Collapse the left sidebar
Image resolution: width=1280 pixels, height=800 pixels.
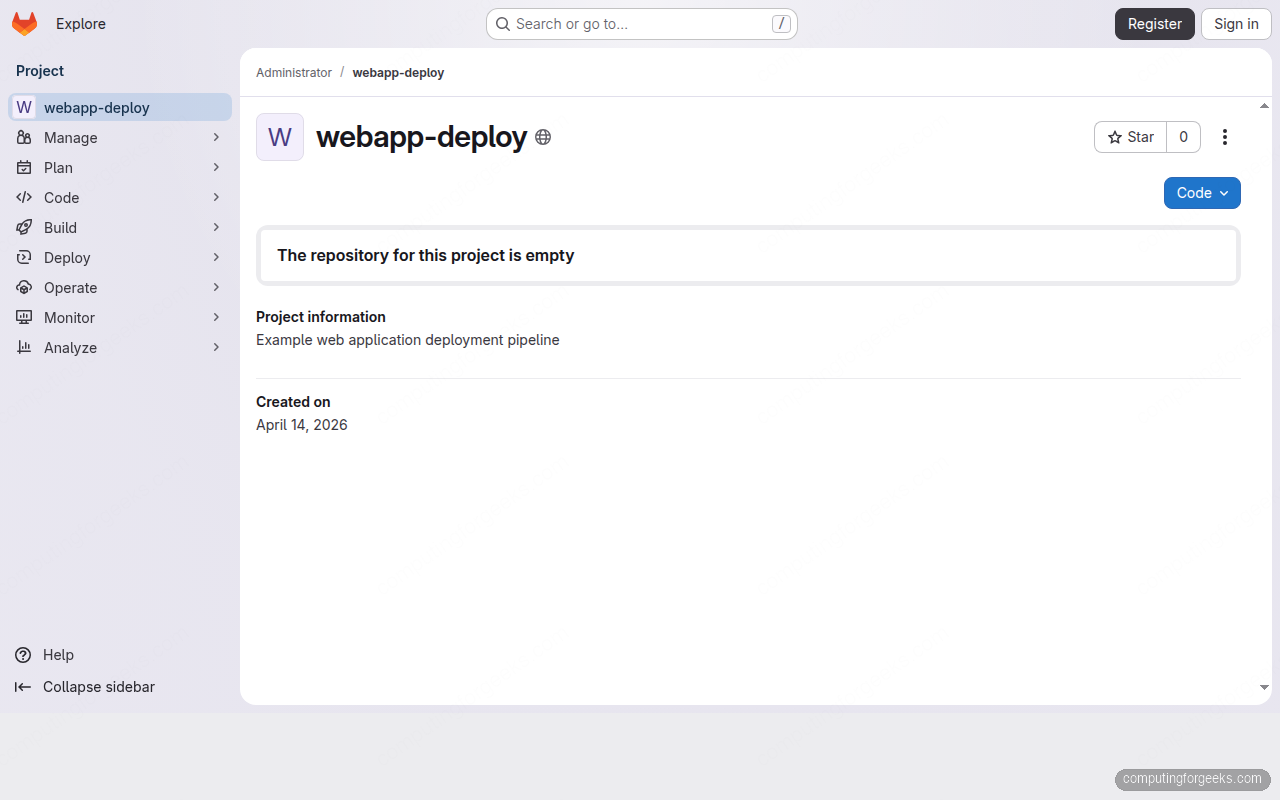click(83, 687)
